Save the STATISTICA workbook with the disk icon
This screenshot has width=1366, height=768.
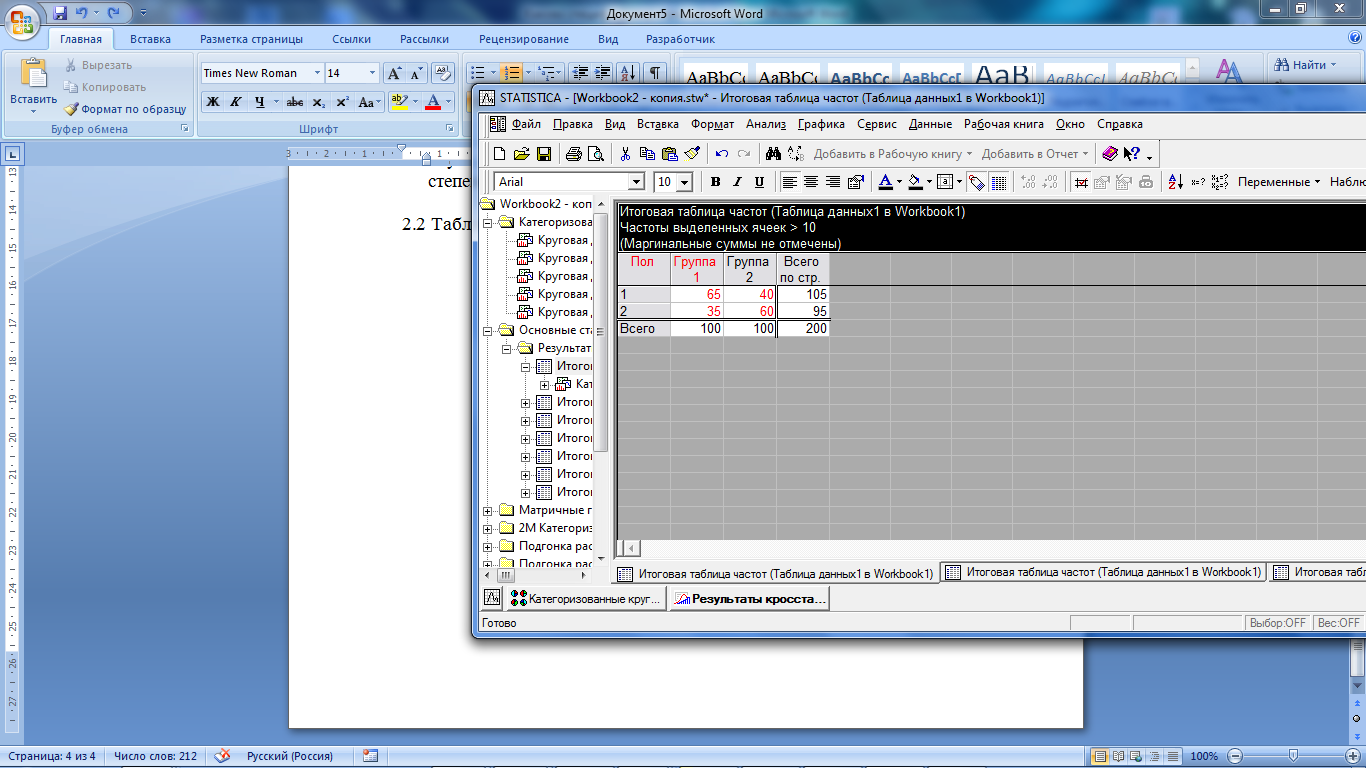click(544, 154)
